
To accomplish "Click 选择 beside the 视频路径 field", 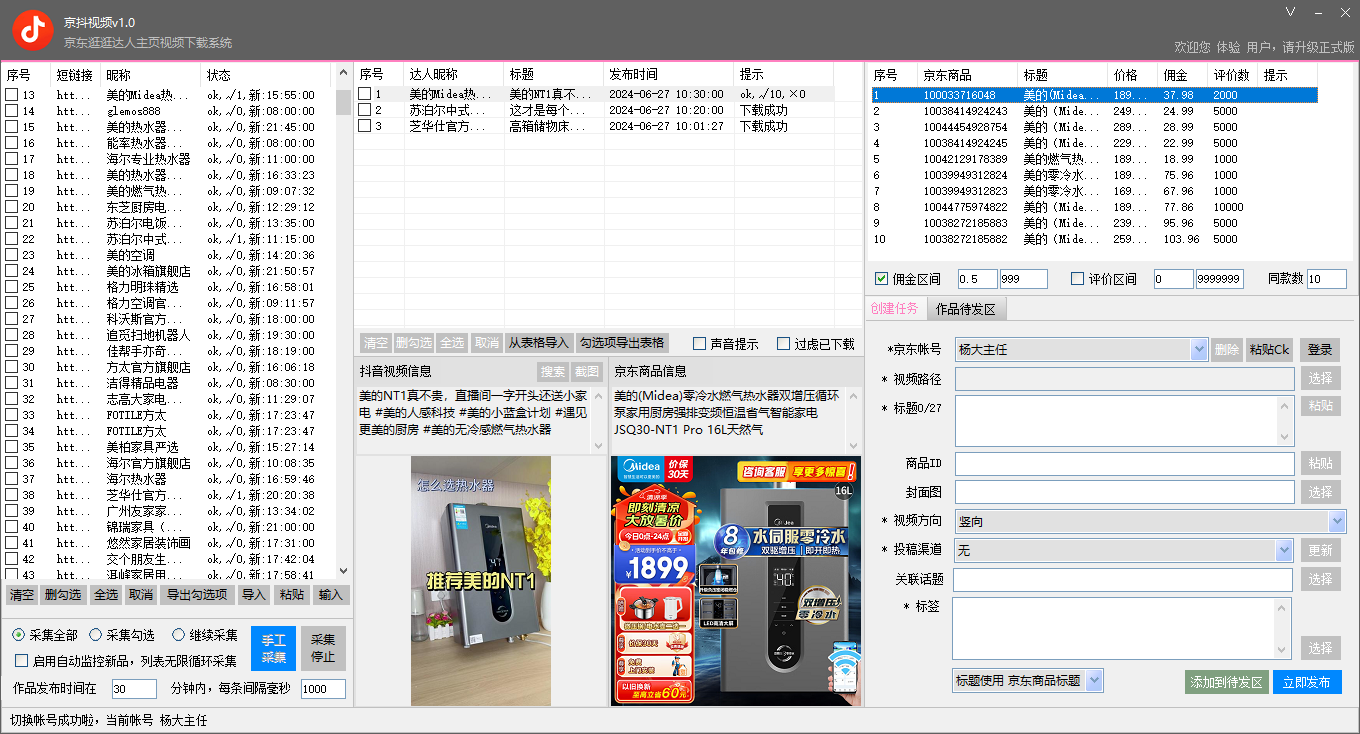I will [x=1320, y=379].
